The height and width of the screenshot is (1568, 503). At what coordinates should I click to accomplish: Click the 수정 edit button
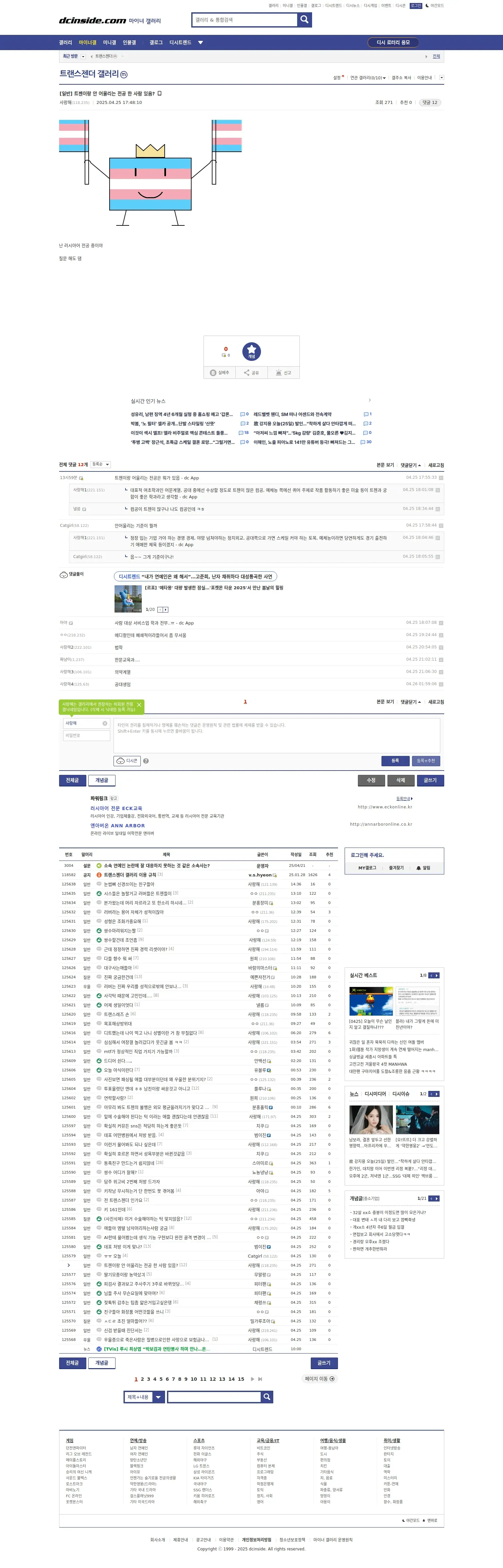click(x=371, y=780)
